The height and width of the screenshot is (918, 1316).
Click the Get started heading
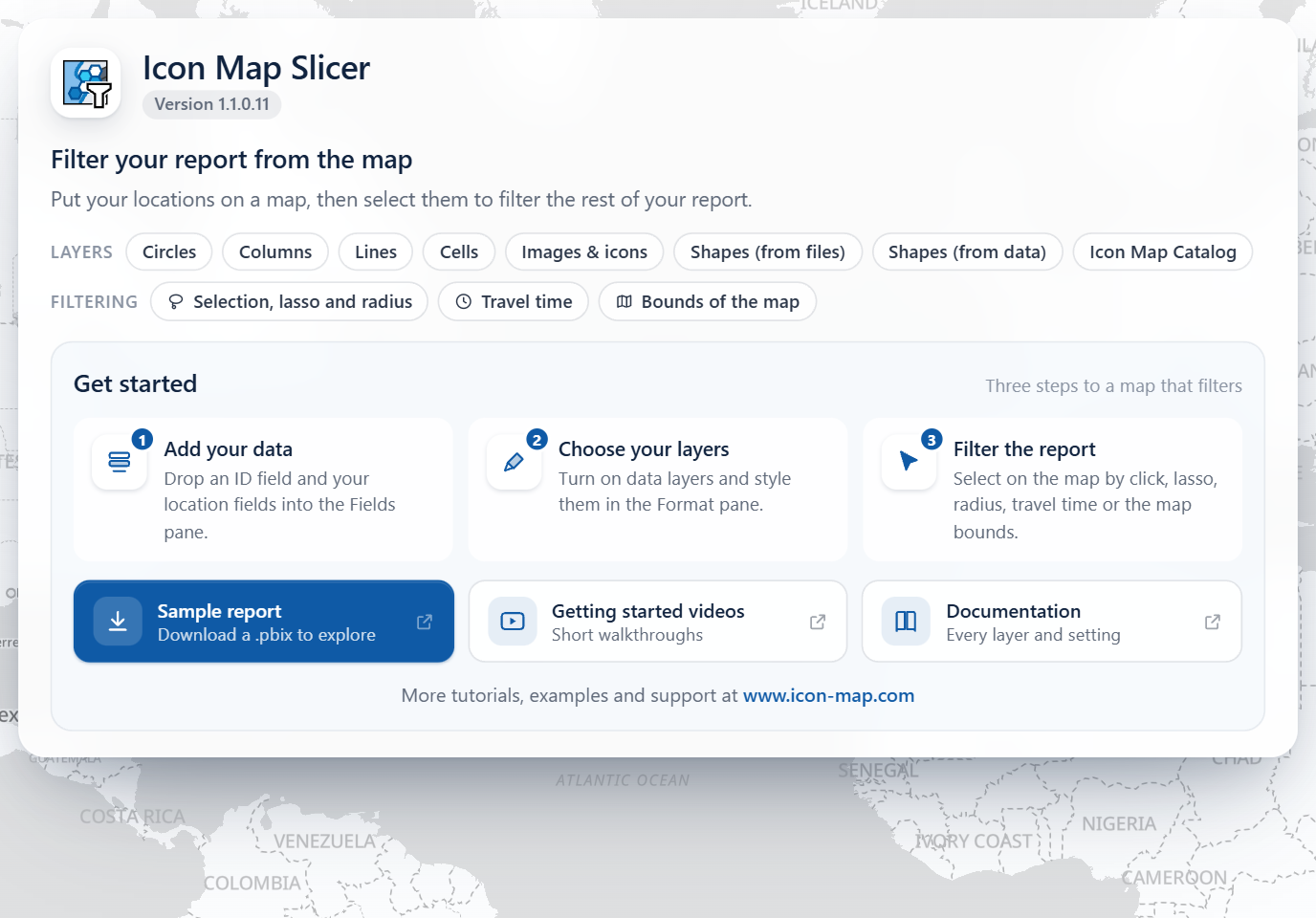click(135, 383)
